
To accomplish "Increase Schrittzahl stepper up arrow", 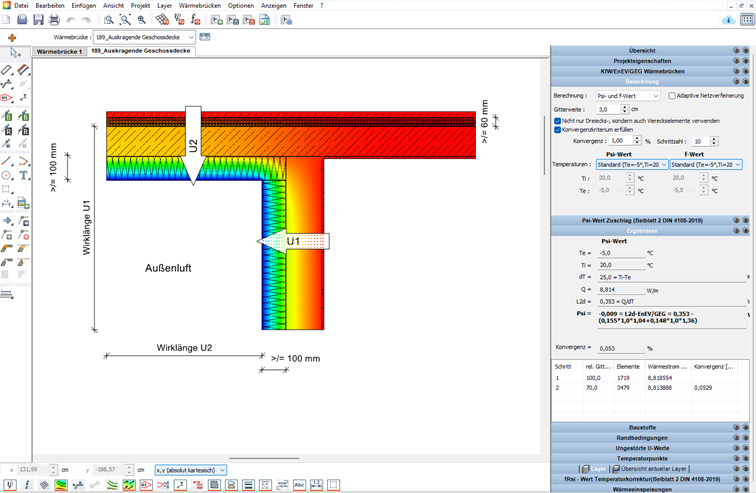I will pos(715,139).
